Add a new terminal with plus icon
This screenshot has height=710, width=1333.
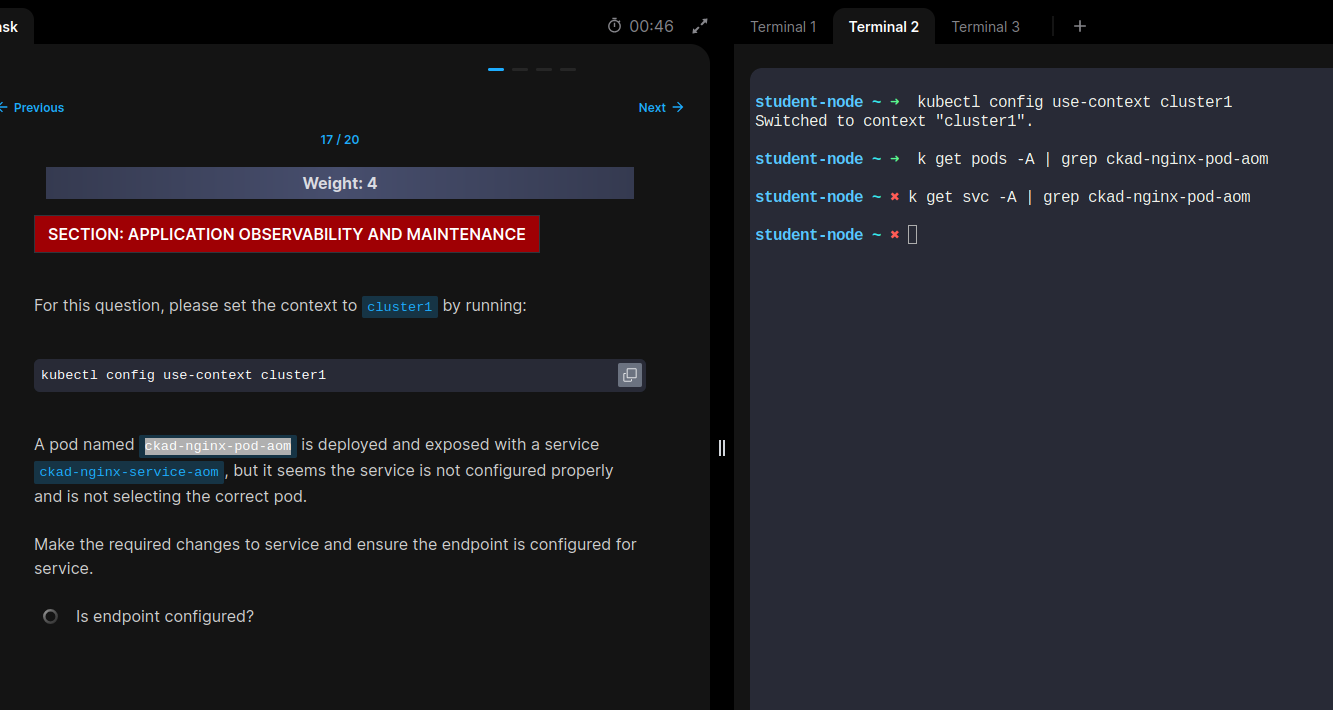tap(1079, 26)
